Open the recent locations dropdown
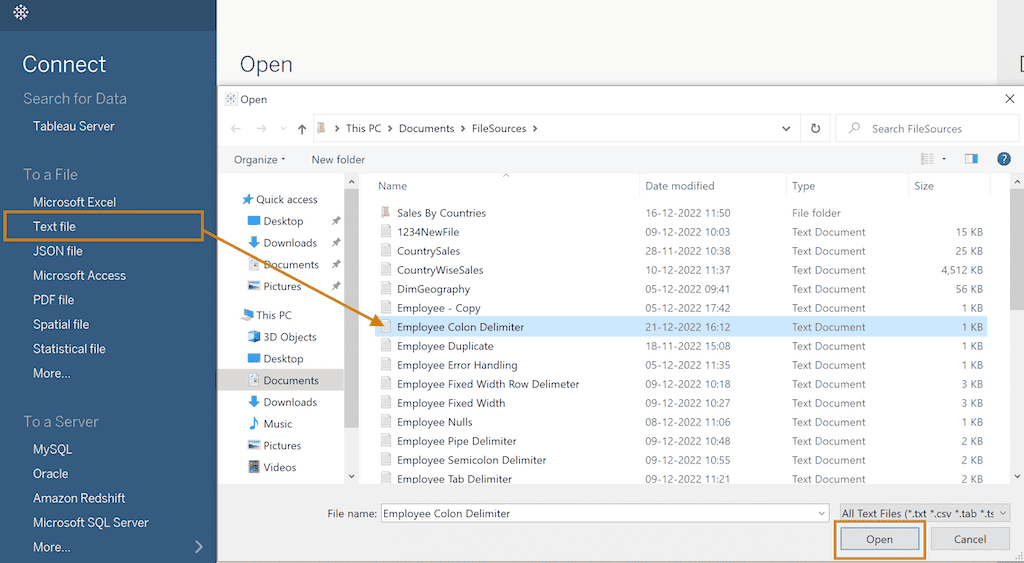1024x563 pixels. 283,129
